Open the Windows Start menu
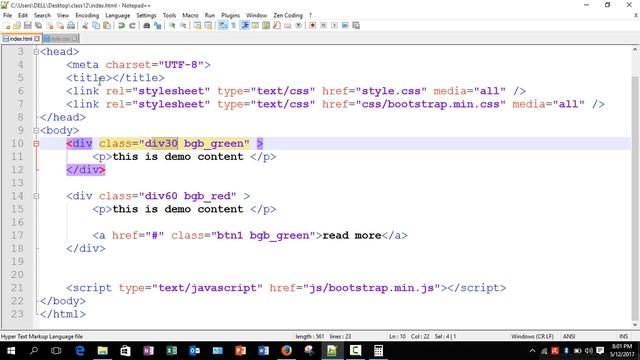Viewport: 640px width, 360px height. pos(11,351)
